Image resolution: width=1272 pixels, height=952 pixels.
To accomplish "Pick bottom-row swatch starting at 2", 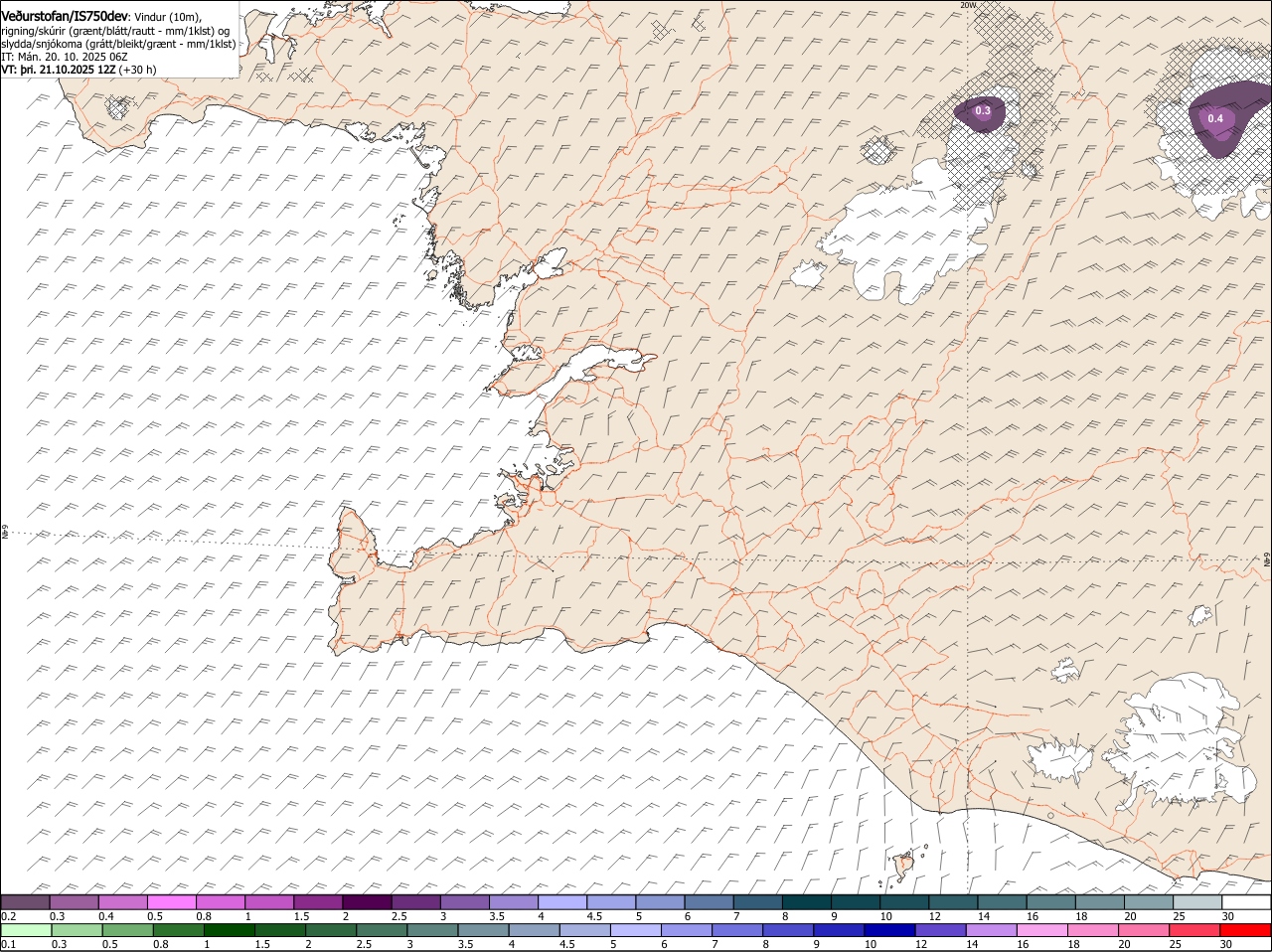I will coord(331,930).
